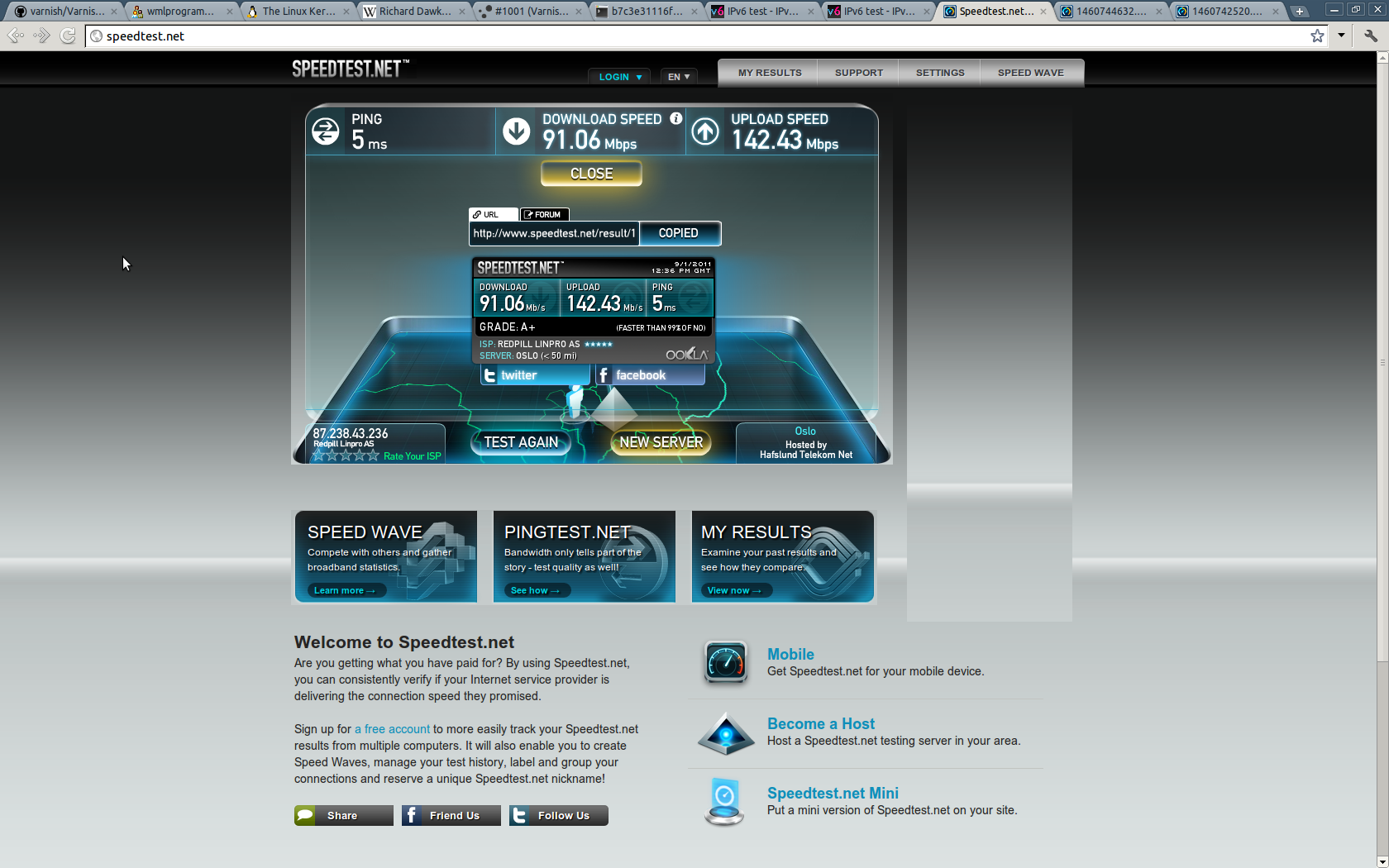Screen dimensions: 1389x868
Task: Click the browser back arrow icon
Action: 16,36
